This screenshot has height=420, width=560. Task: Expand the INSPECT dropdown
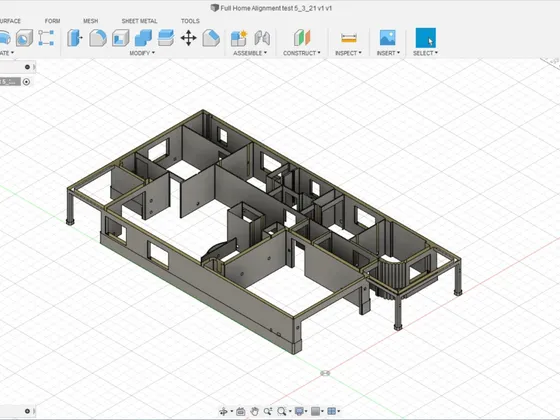(x=348, y=53)
